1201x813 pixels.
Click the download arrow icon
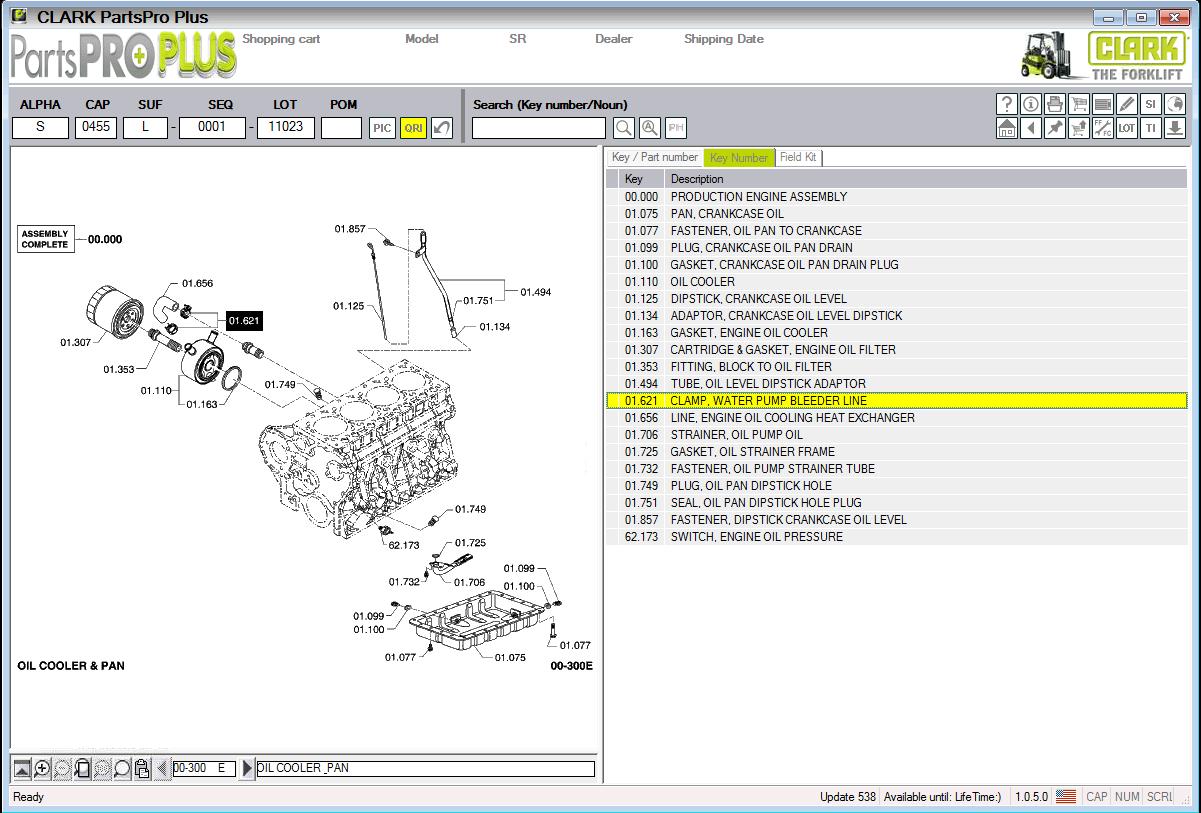1175,128
